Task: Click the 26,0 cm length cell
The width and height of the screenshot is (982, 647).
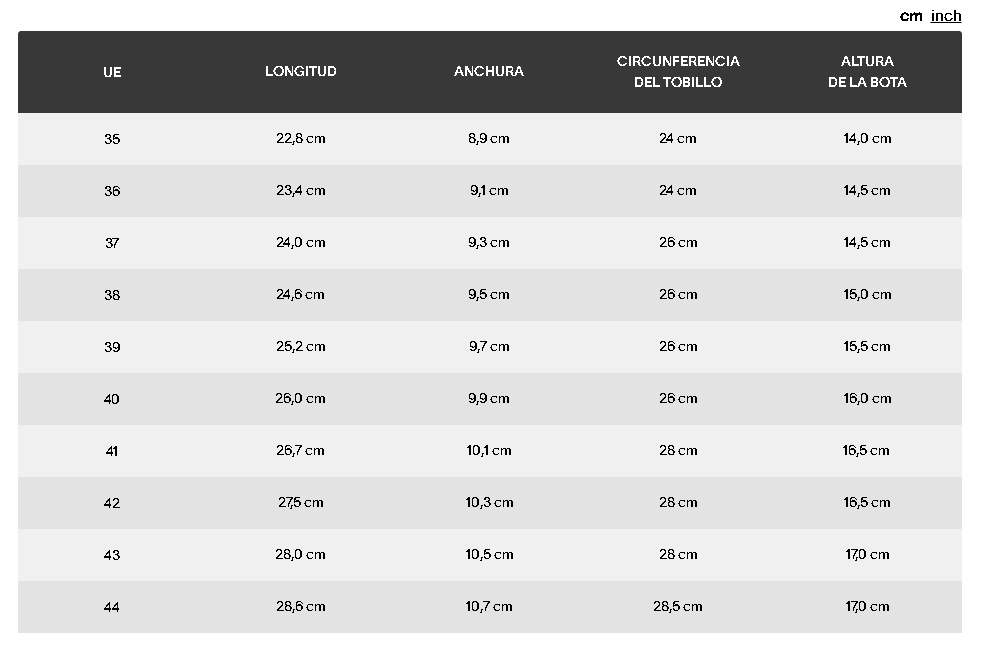Action: 301,398
